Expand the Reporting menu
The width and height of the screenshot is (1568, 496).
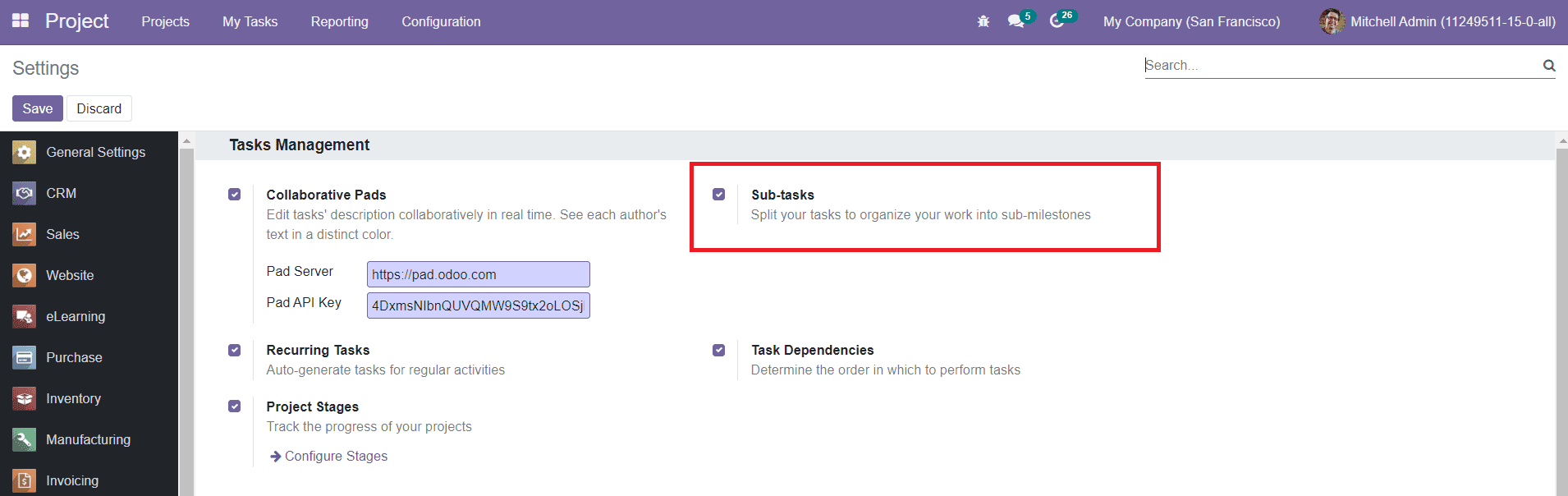click(x=339, y=21)
